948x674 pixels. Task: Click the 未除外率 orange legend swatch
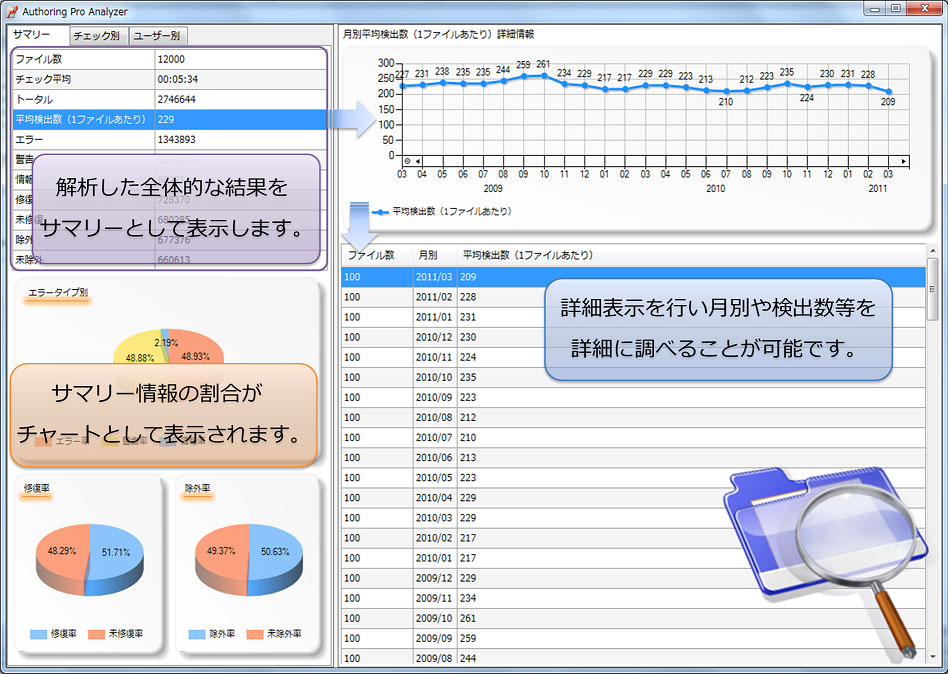click(255, 634)
